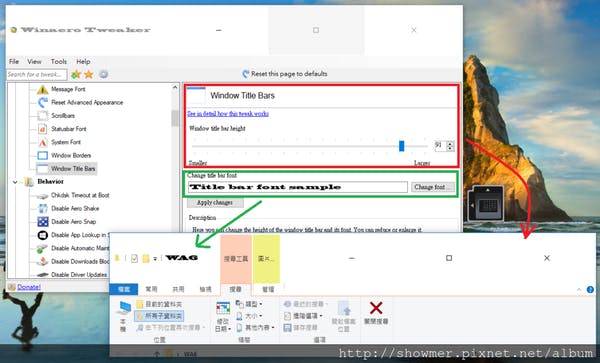Click the date modified calendar icon
The width and height of the screenshot is (600, 363).
(223, 309)
